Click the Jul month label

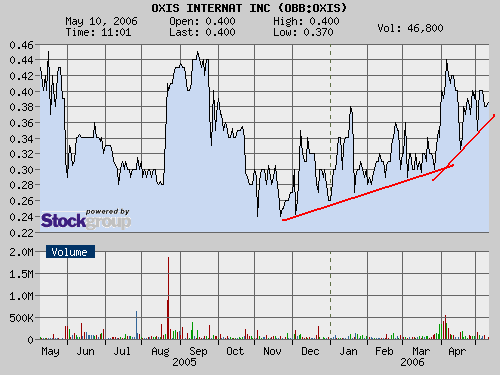pos(122,352)
